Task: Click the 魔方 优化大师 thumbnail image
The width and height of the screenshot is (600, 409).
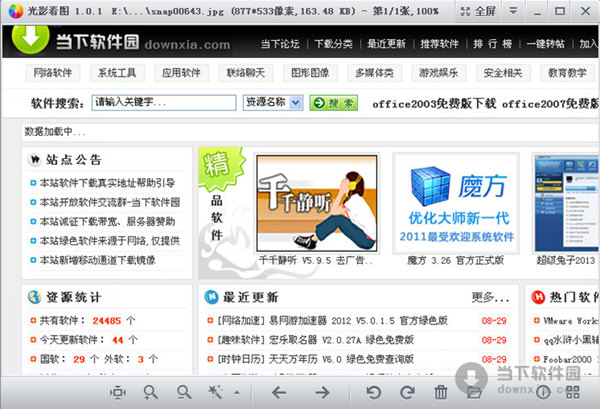Action: (x=456, y=203)
